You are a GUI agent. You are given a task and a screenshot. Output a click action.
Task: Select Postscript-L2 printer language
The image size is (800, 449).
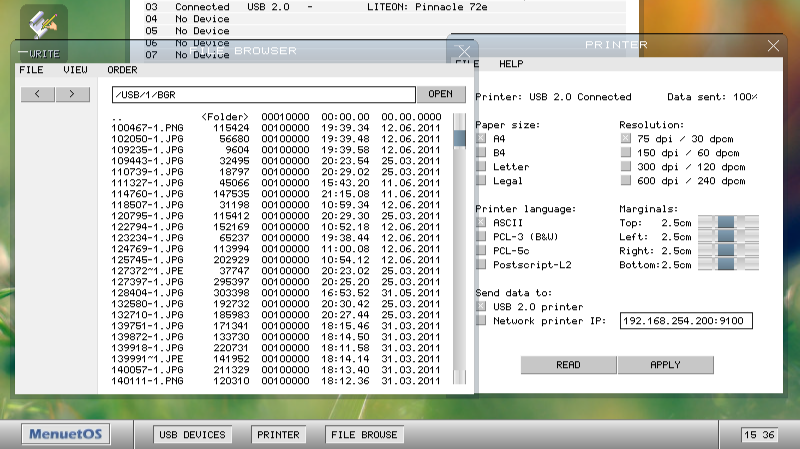pos(482,265)
